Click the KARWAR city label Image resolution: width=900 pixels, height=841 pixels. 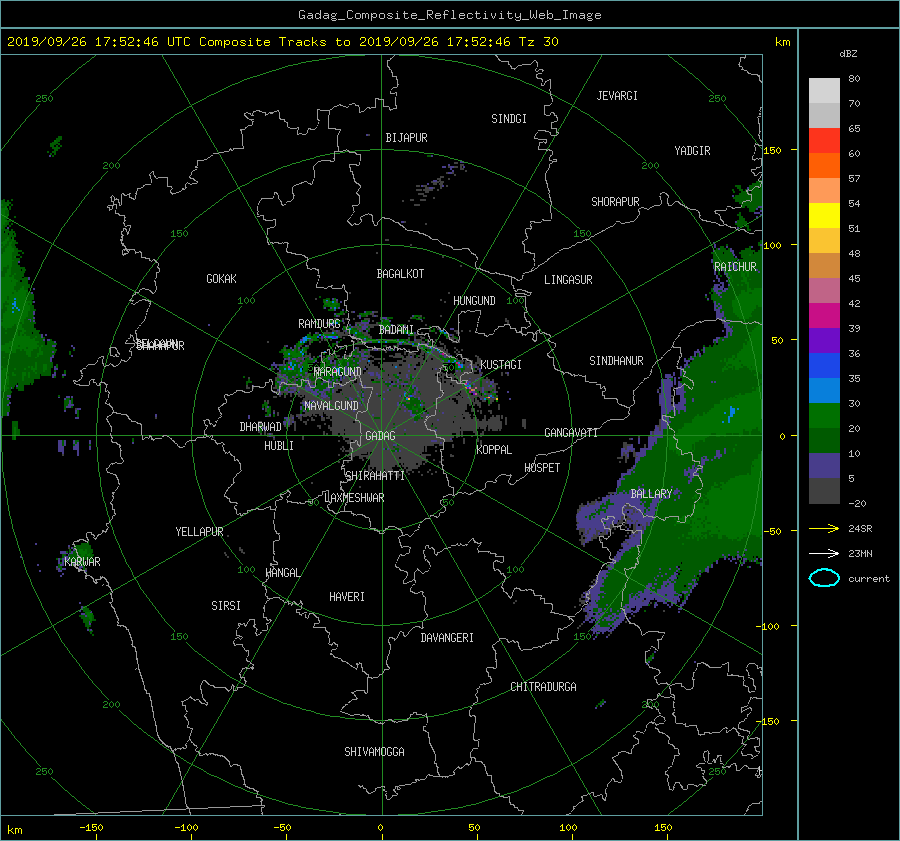[x=82, y=561]
